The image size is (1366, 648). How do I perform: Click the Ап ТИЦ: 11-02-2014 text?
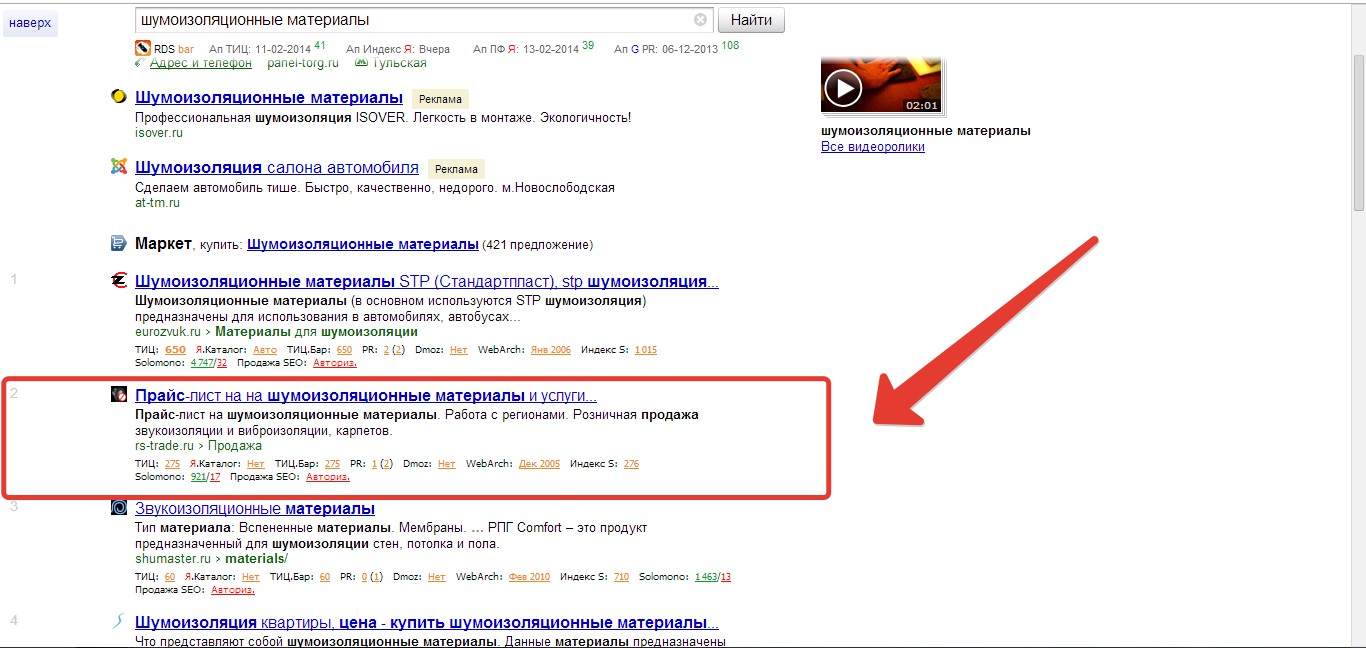(260, 49)
